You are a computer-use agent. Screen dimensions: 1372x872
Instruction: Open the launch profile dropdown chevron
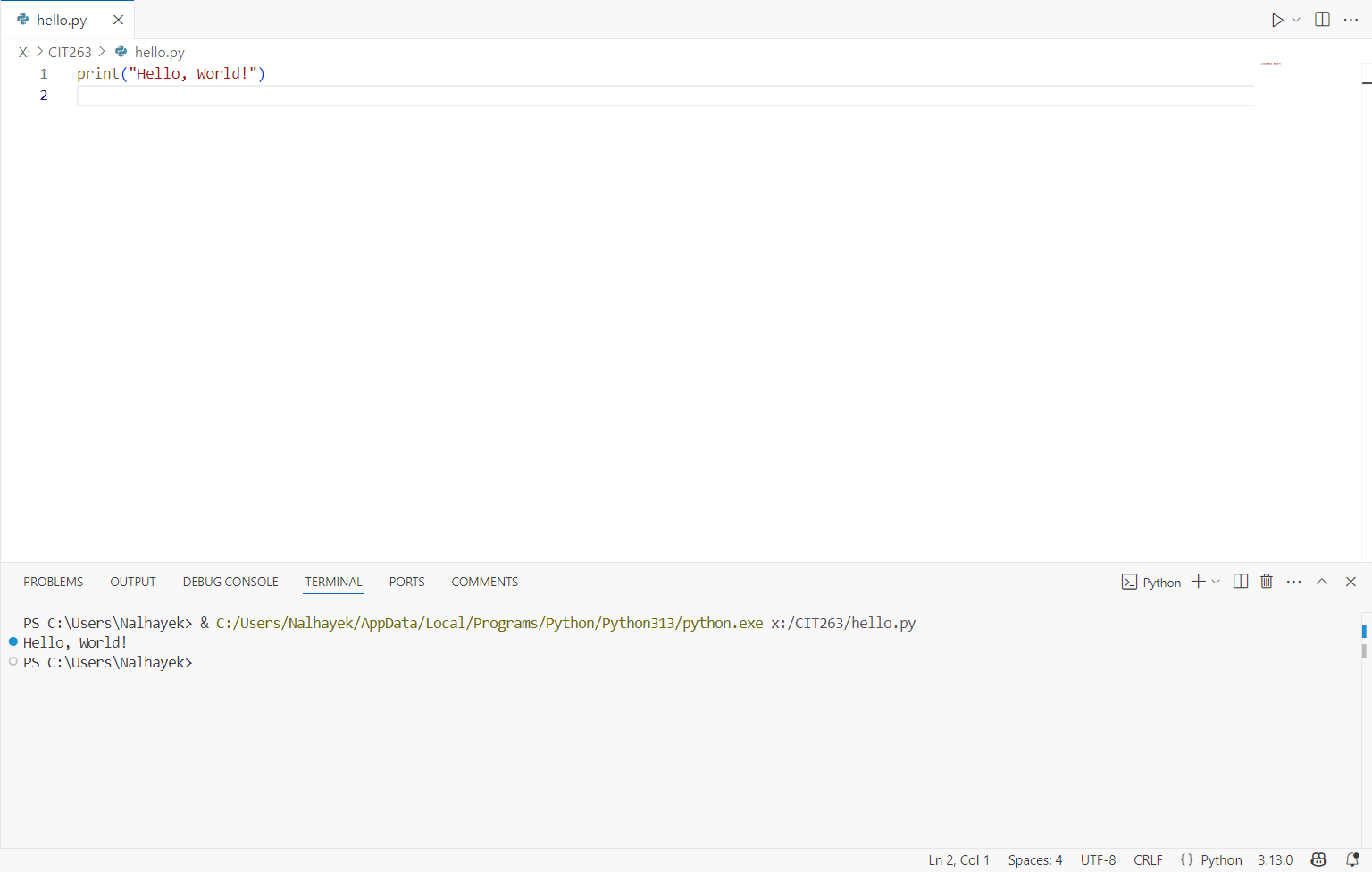[1216, 583]
